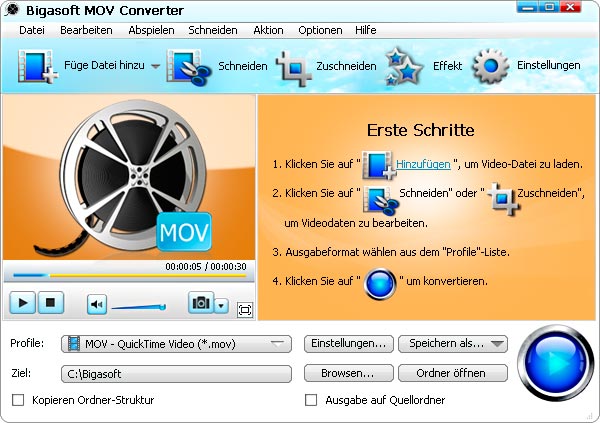
Task: Enable Ausgabe auf Quellordner checkbox
Action: click(x=311, y=400)
